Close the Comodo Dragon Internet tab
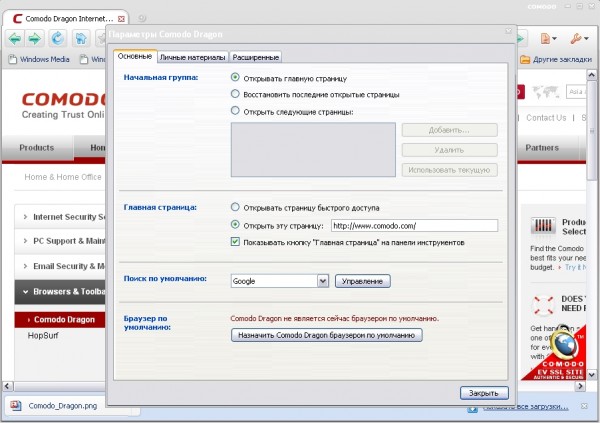This screenshot has width=600, height=423. (121, 19)
